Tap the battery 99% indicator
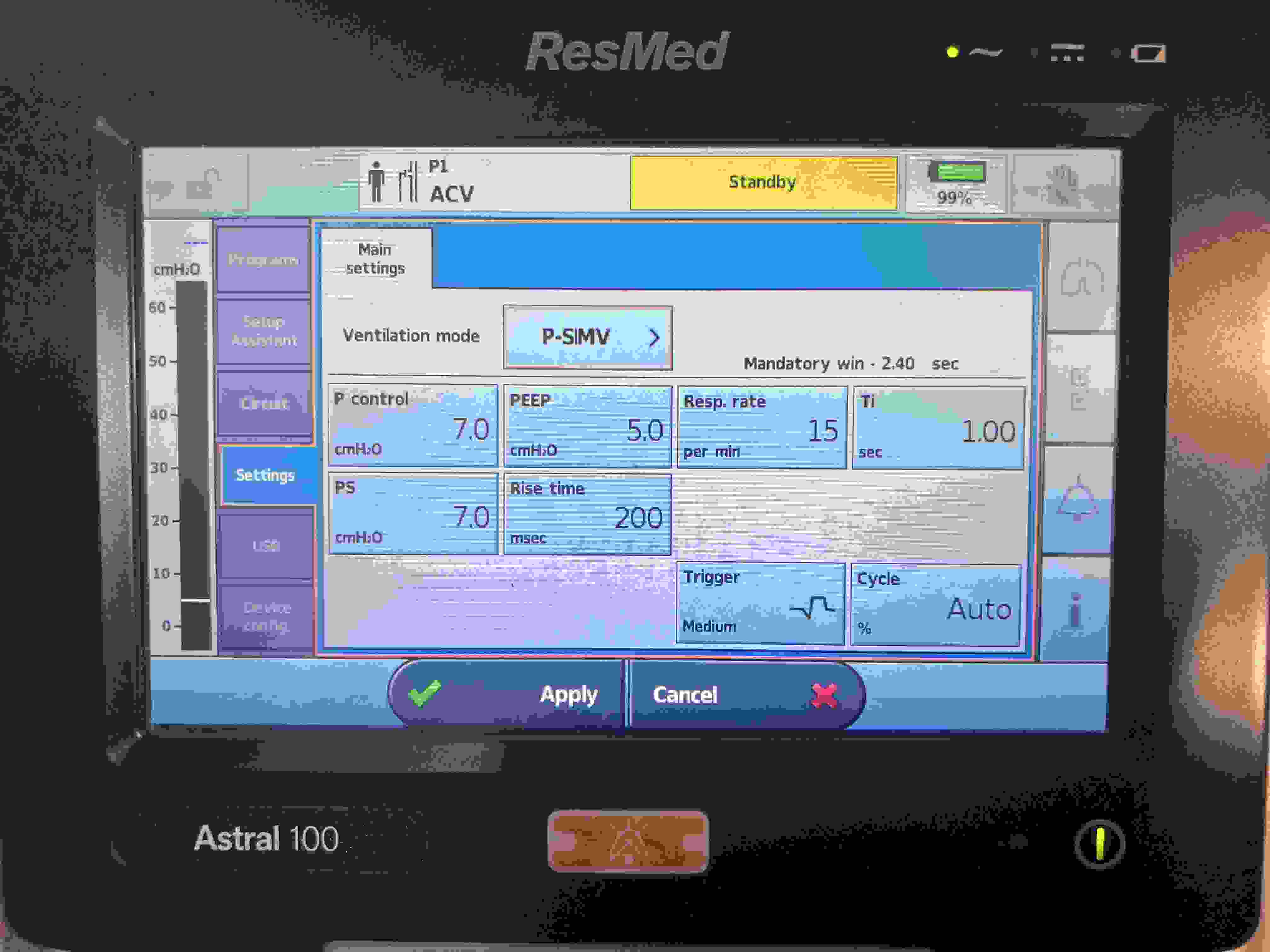Viewport: 1270px width, 952px height. [956, 184]
